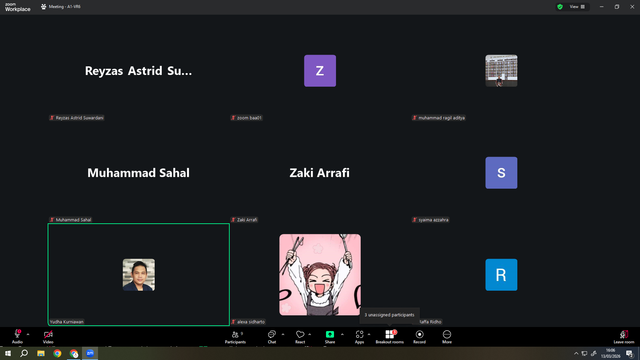Click the syaima azzahra name label

[x=431, y=220]
